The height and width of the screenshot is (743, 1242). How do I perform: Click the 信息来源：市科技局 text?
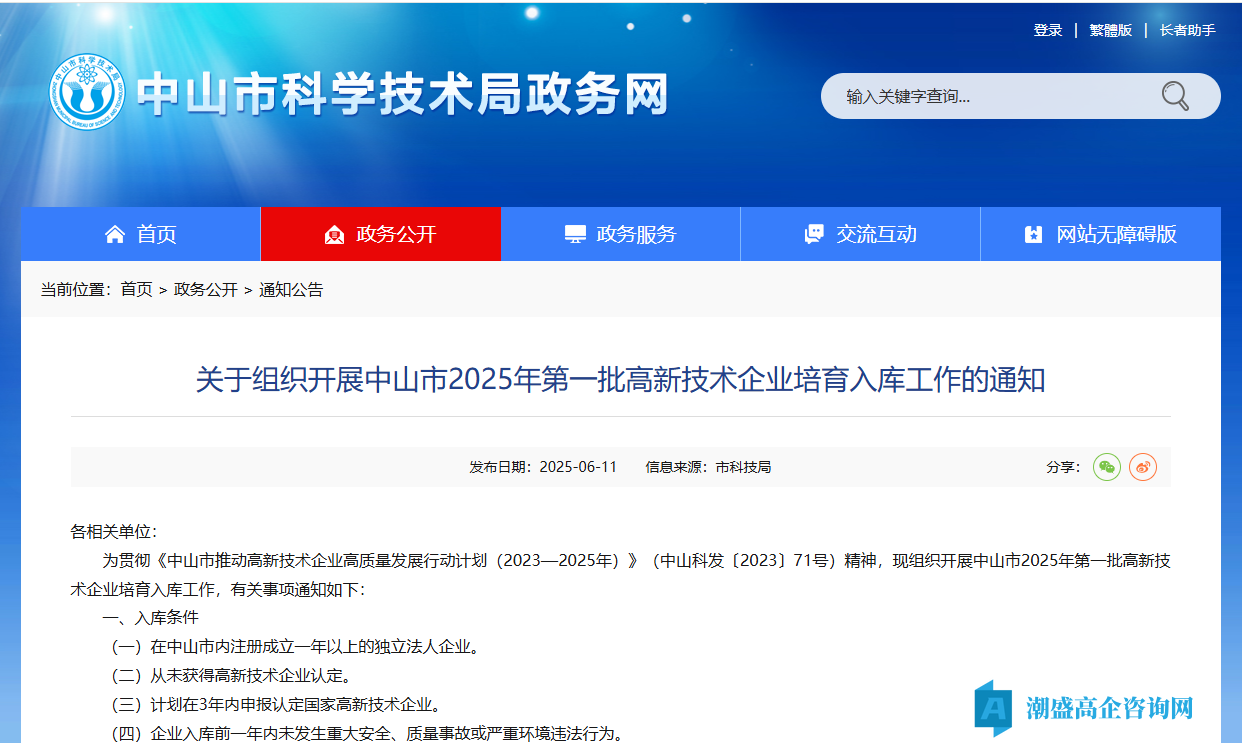pyautogui.click(x=708, y=467)
